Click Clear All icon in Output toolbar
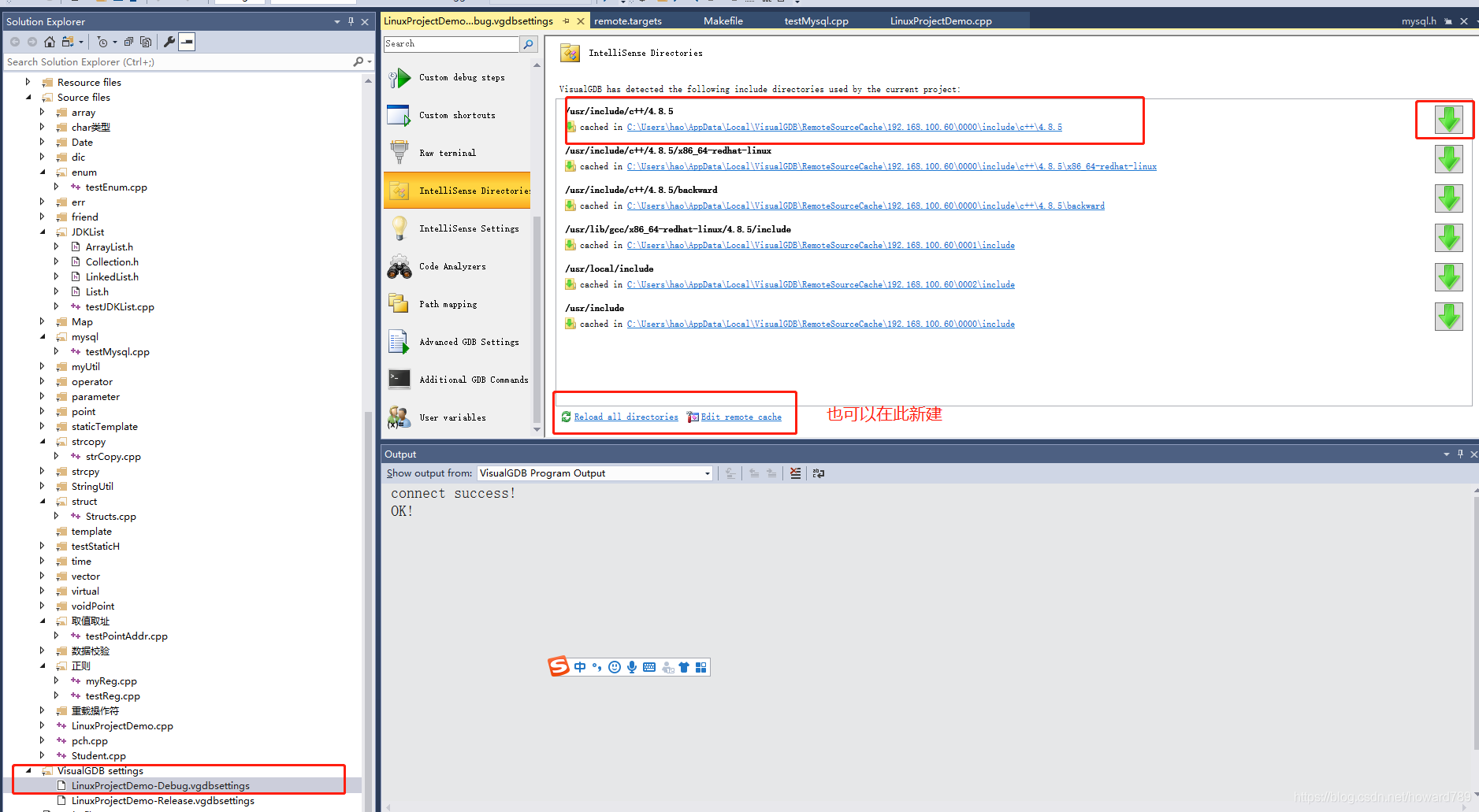1479x812 pixels. coord(795,473)
